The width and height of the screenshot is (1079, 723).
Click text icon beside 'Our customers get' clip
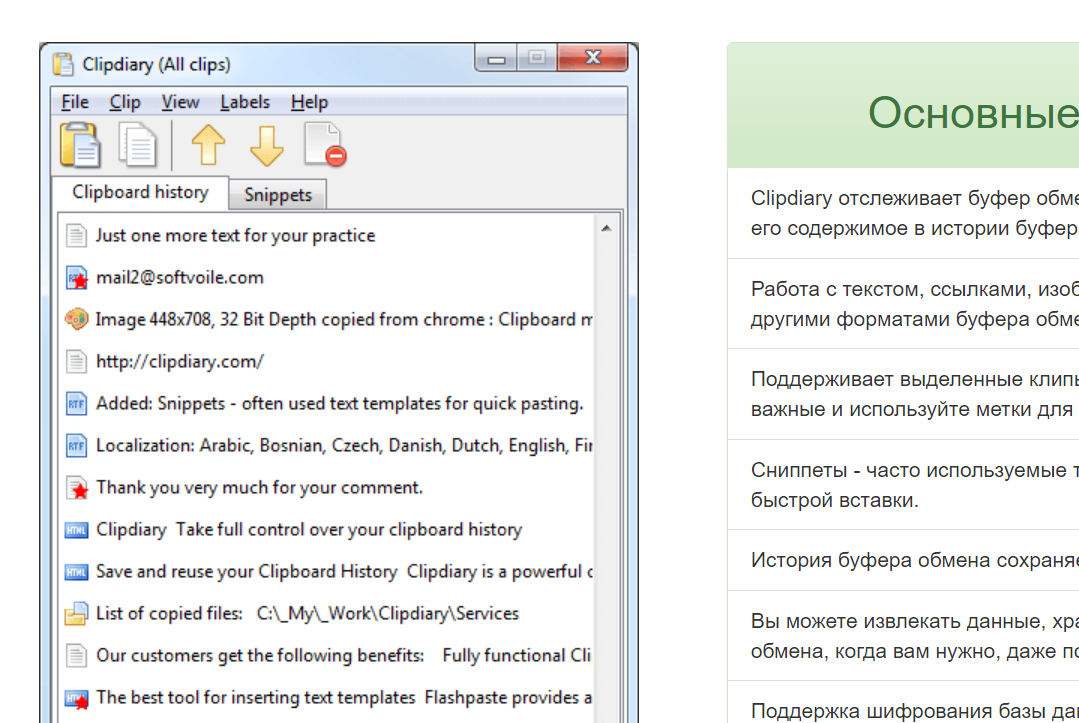point(76,655)
